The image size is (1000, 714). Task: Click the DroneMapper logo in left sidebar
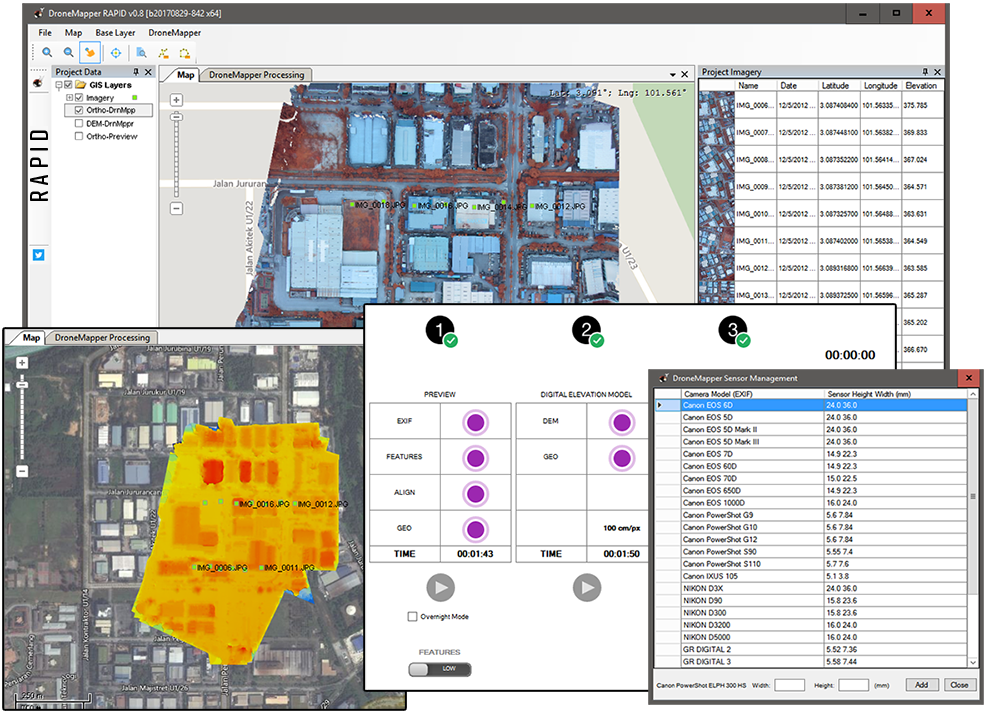tap(38, 83)
